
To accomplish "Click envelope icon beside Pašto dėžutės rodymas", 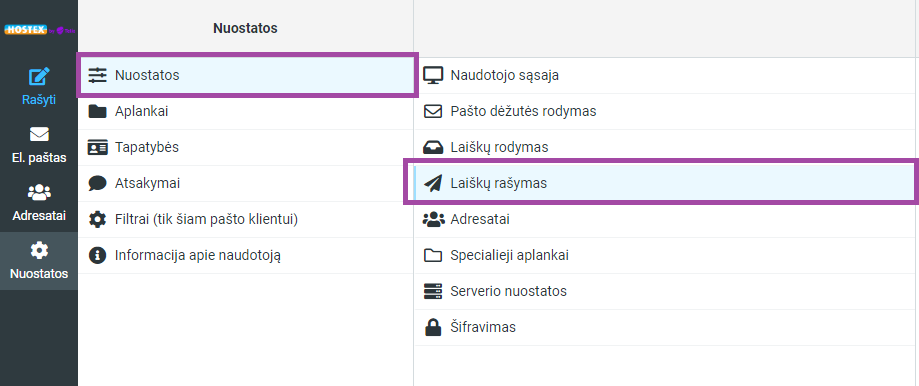I will (x=433, y=111).
